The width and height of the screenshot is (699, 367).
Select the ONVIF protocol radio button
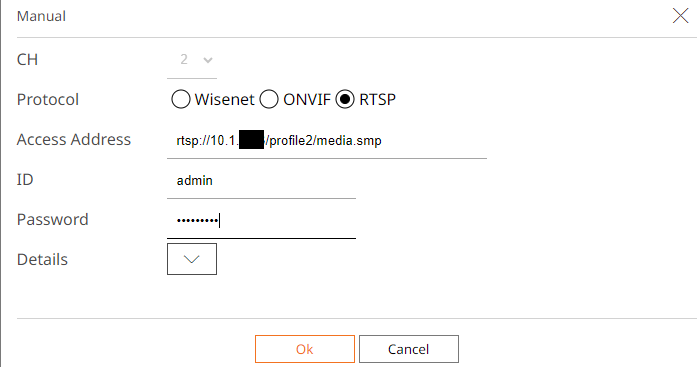tap(269, 99)
